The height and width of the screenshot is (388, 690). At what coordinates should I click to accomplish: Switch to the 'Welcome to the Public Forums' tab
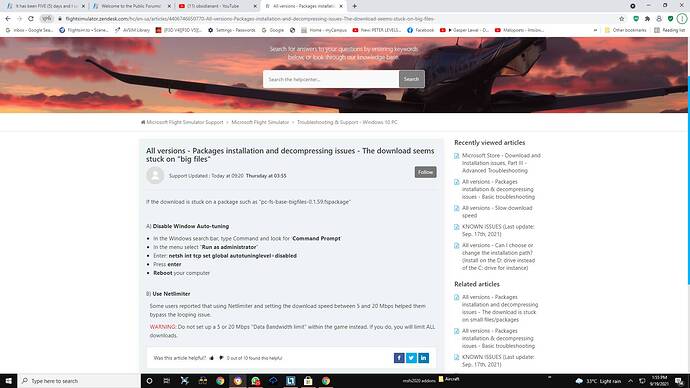pos(131,6)
